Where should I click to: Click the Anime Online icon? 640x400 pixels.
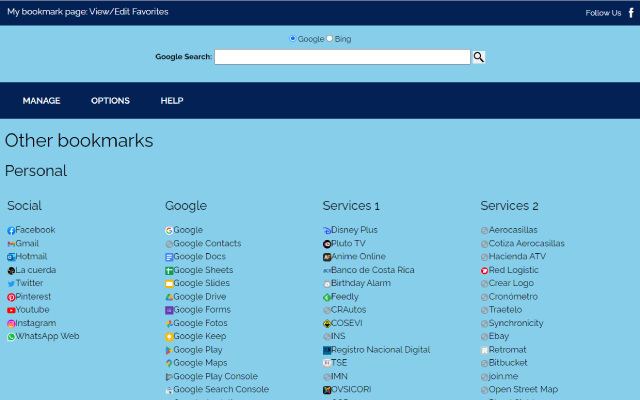pyautogui.click(x=327, y=257)
